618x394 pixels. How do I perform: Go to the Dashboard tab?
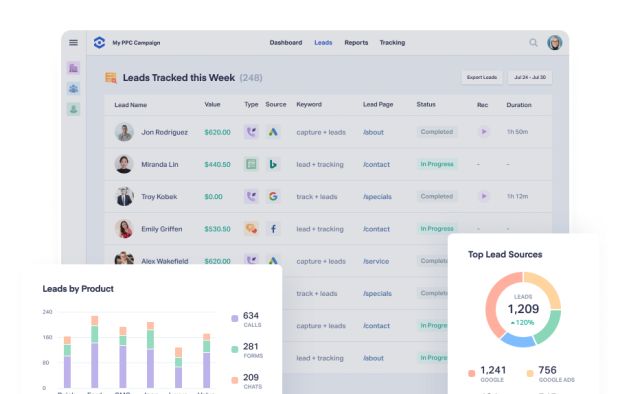click(x=286, y=43)
